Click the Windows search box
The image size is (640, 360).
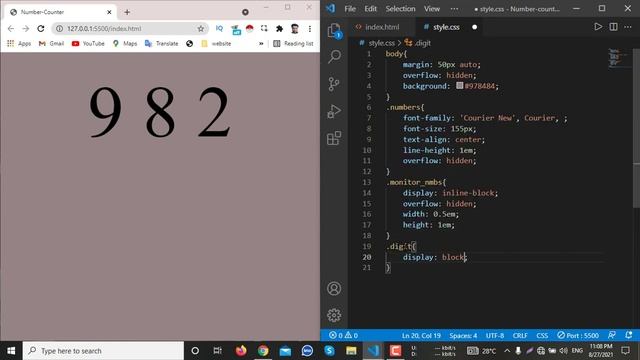[103, 351]
